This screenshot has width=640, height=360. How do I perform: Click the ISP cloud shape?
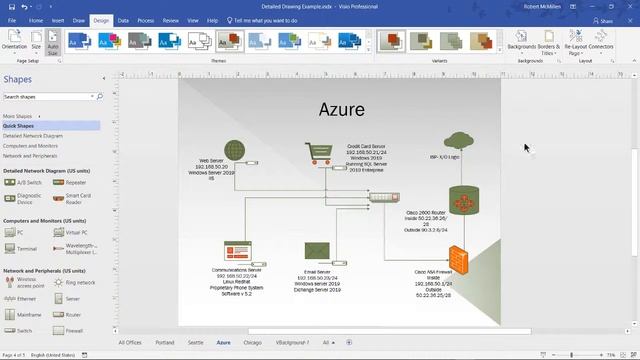coord(459,140)
